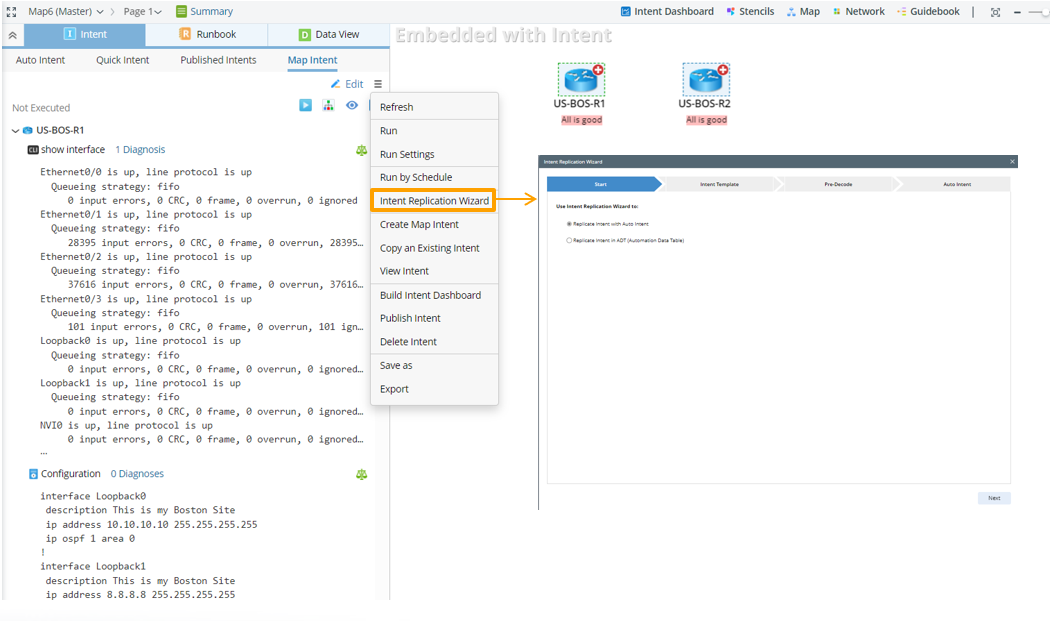Collapse the US-BOS-R1 tree node
The width and height of the screenshot is (1050, 621).
coord(15,131)
